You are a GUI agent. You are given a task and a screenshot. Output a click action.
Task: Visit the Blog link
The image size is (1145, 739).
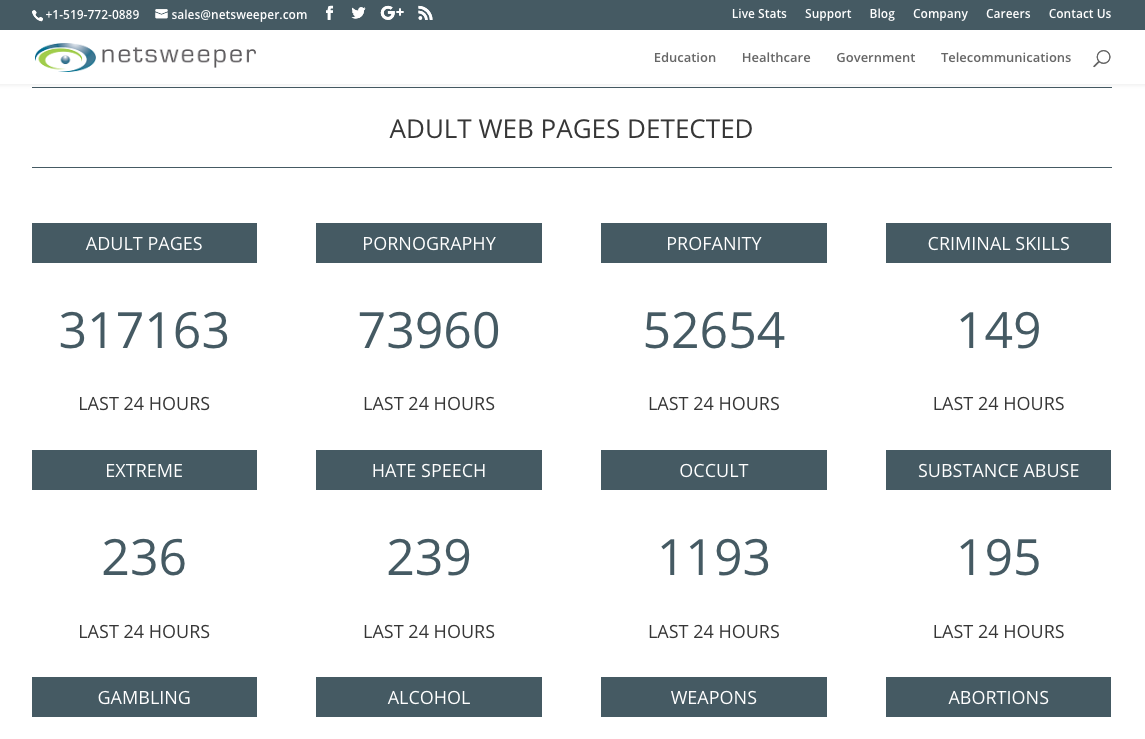[x=882, y=14]
